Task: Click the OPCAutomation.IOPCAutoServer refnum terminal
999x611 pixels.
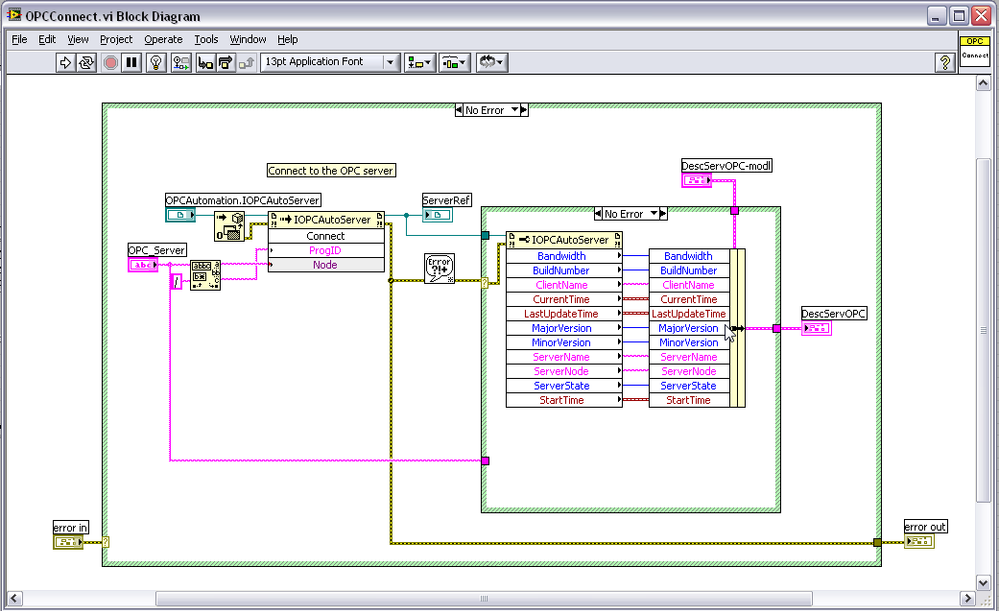Action: (x=180, y=215)
